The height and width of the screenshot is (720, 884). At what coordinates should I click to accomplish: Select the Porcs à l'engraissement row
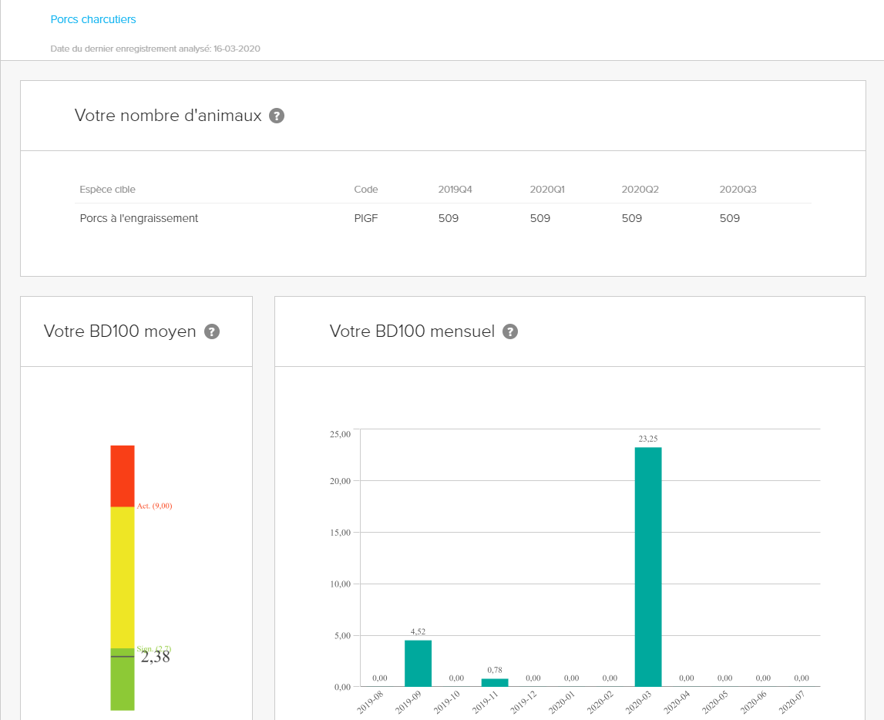139,218
